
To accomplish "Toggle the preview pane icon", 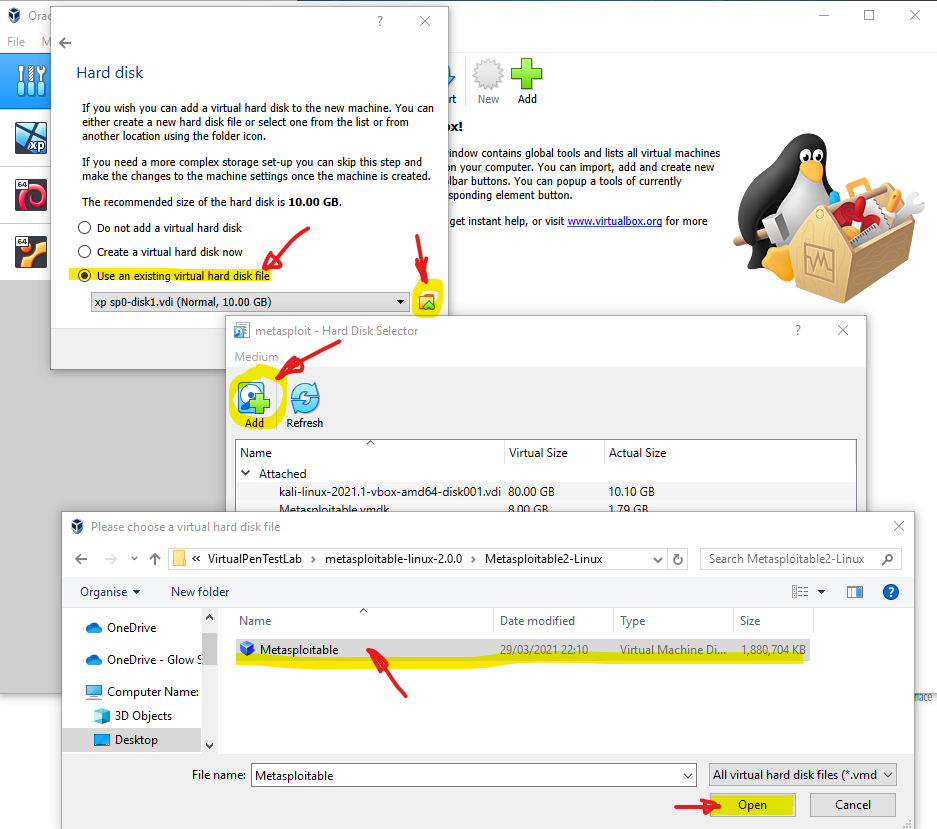I will [x=855, y=592].
